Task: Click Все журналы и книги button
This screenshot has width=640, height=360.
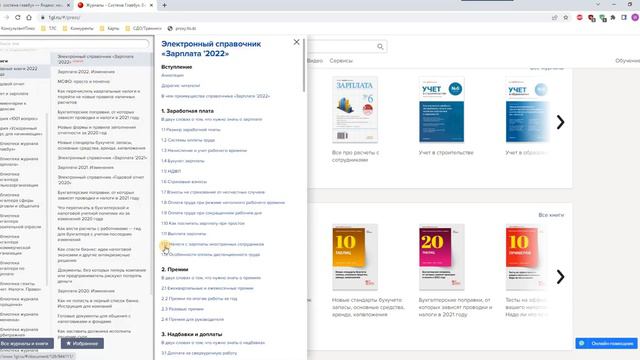Action: point(26,343)
